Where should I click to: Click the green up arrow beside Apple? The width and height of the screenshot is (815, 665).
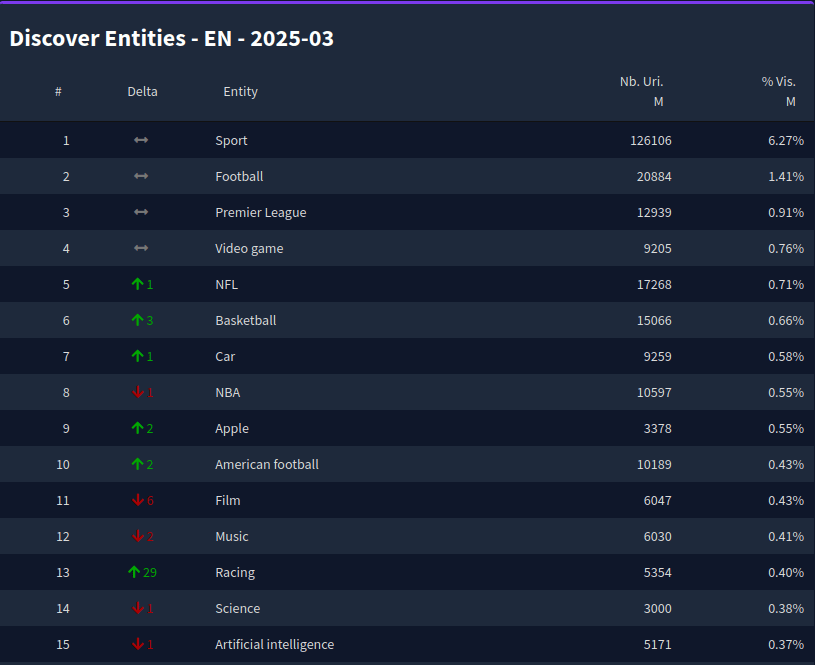pos(138,428)
